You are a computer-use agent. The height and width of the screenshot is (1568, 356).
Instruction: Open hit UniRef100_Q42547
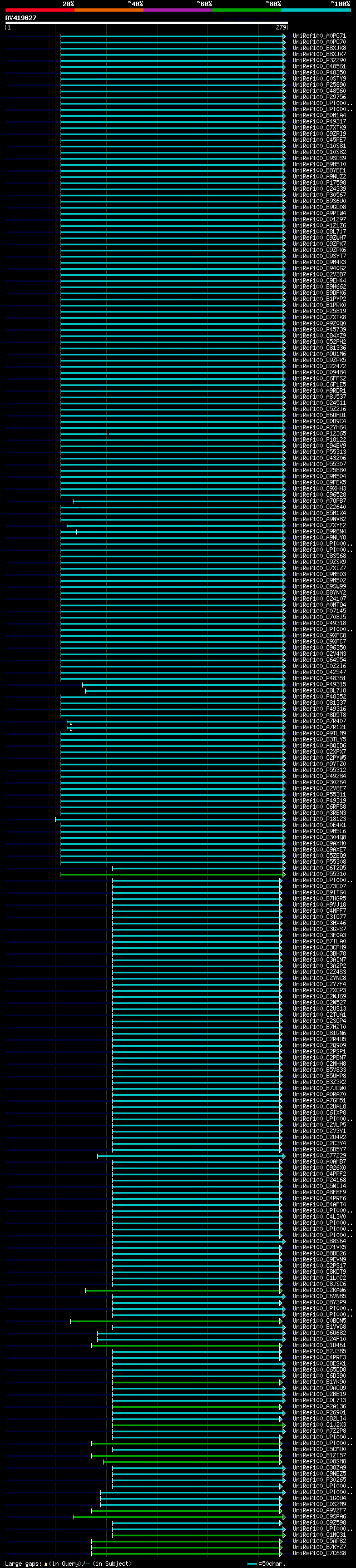point(319,672)
